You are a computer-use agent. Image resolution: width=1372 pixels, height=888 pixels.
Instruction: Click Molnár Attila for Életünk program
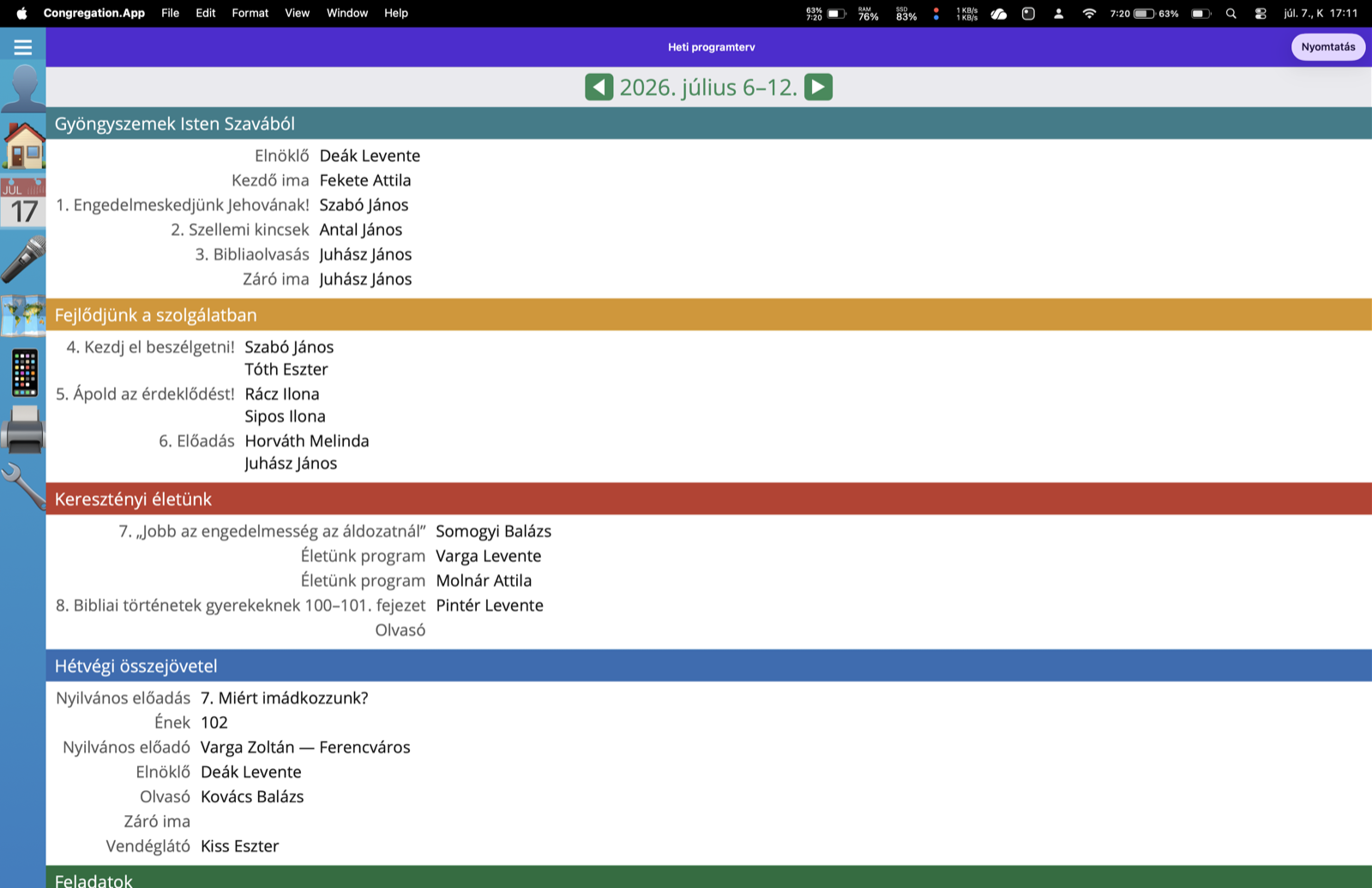tap(484, 581)
